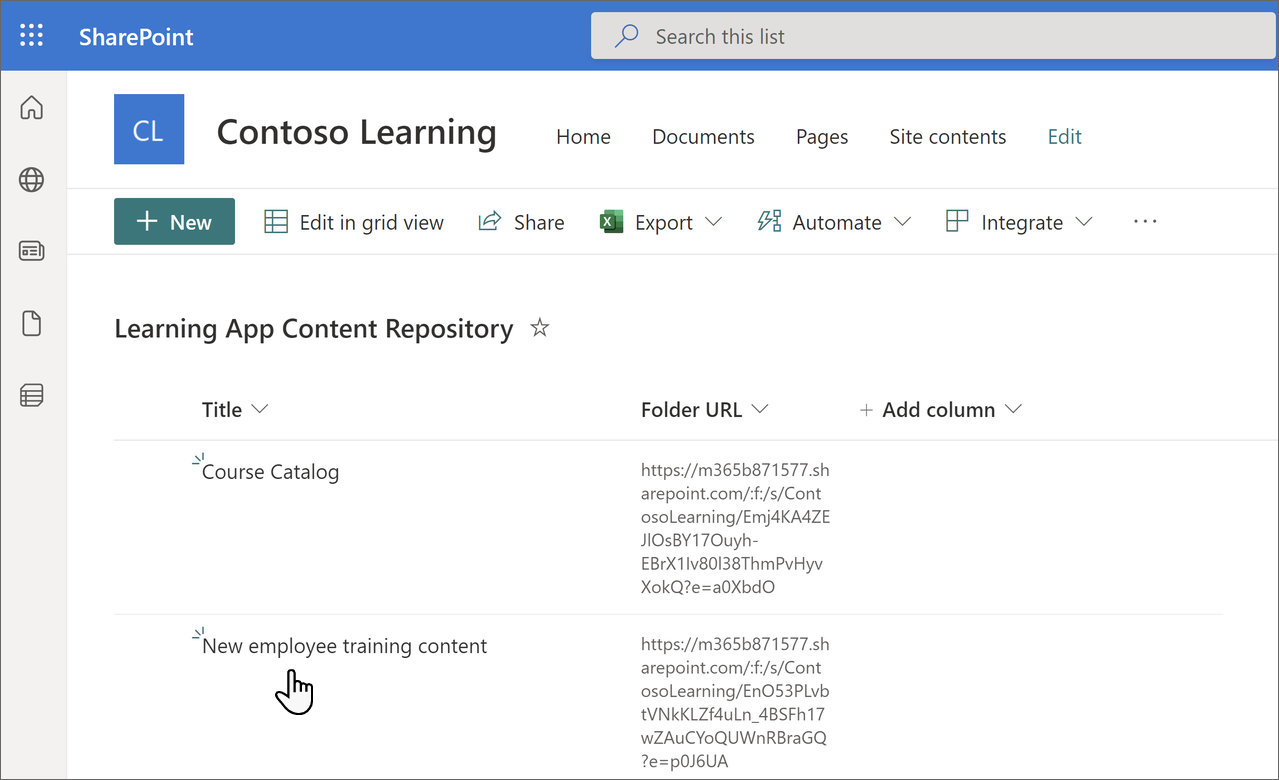
Task: Open My Sites via the globe sidebar icon
Action: [31, 180]
